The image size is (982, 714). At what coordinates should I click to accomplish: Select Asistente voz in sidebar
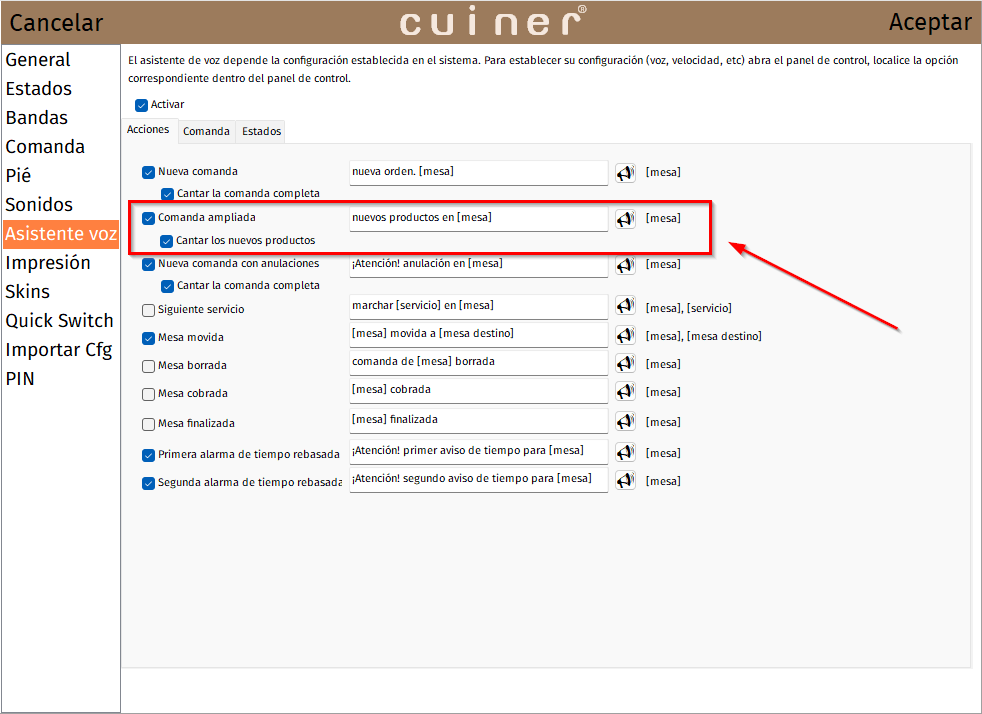[61, 234]
